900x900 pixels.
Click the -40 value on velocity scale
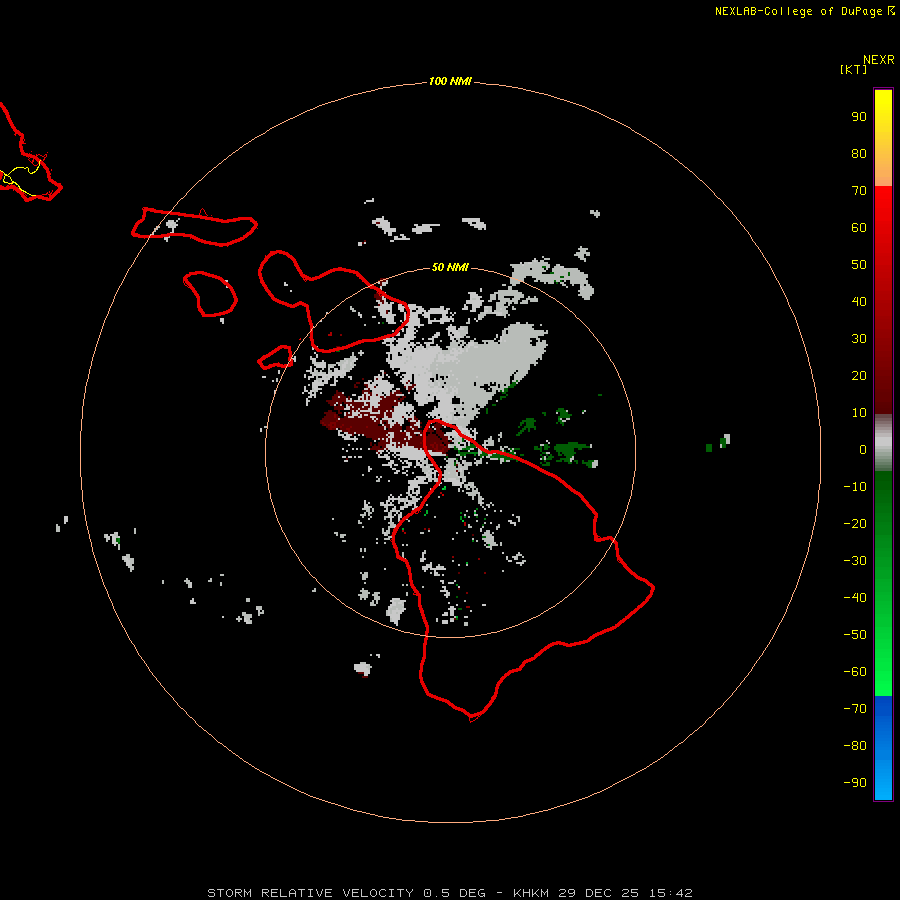855,598
